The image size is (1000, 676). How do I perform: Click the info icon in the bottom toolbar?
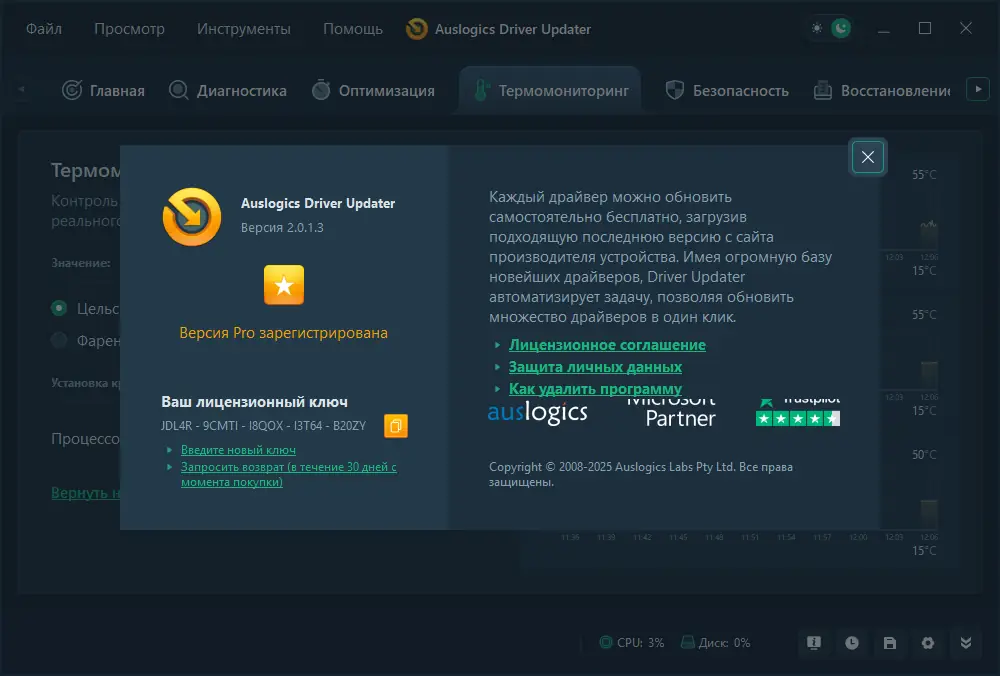click(814, 643)
